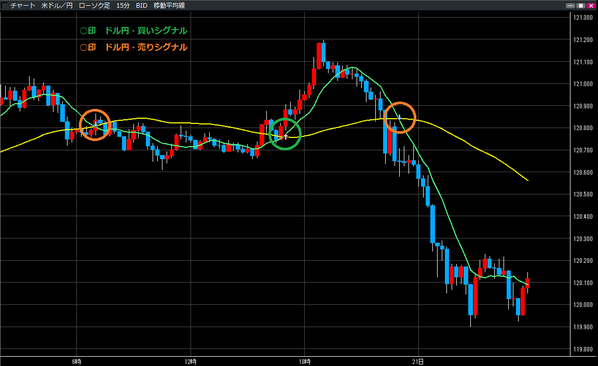Click the 120.000 price axis label
This screenshot has height=366, width=598.
(583, 305)
